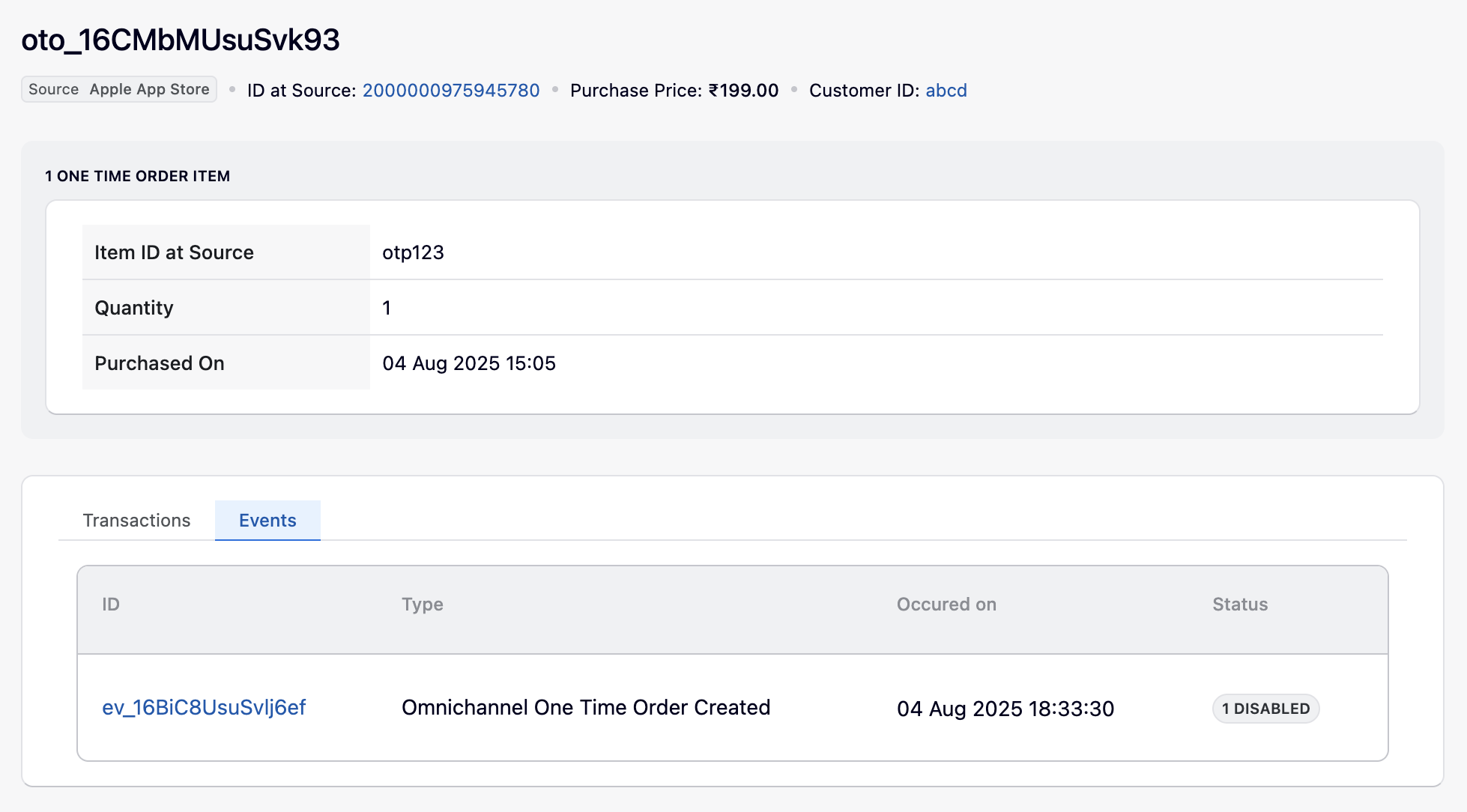The image size is (1467, 812).
Task: Select the Events tab
Action: pyautogui.click(x=267, y=521)
